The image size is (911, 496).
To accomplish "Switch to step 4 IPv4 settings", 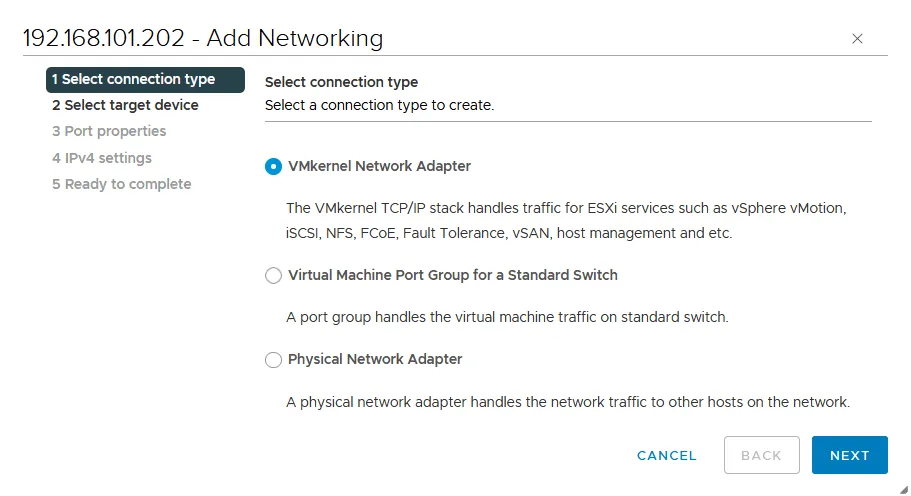I will (x=102, y=158).
